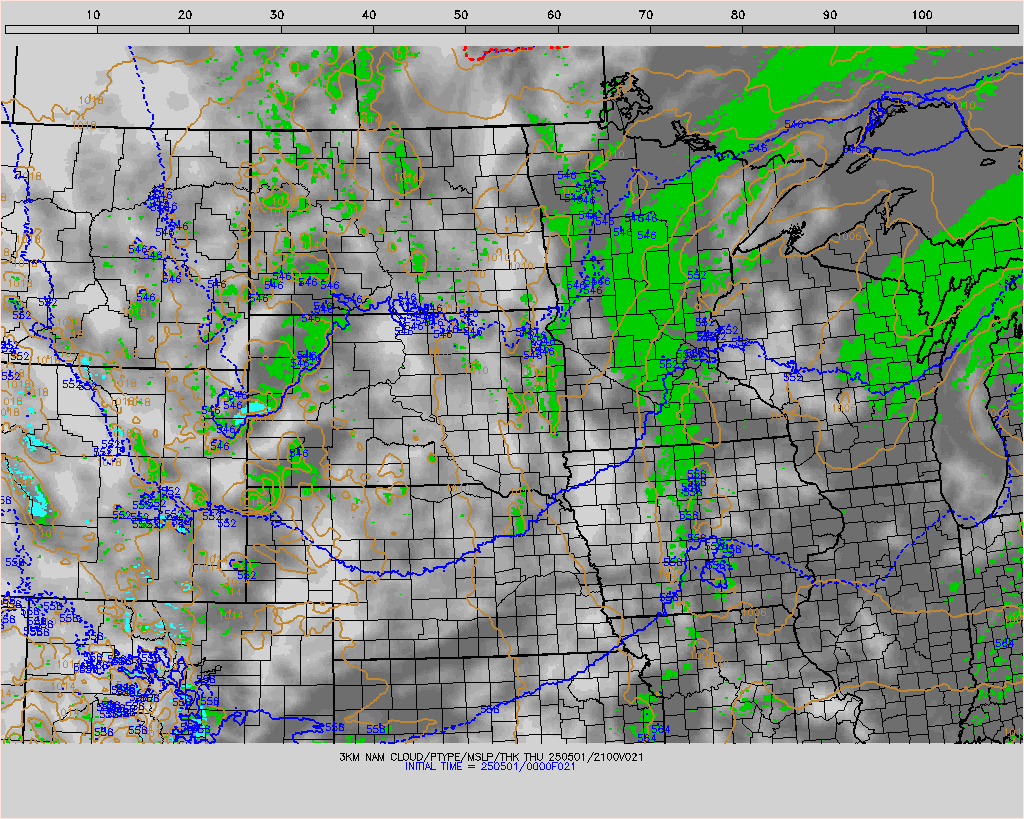The image size is (1024, 819).
Task: Pick the lightest gray swatch below 10
Action: tap(51, 29)
